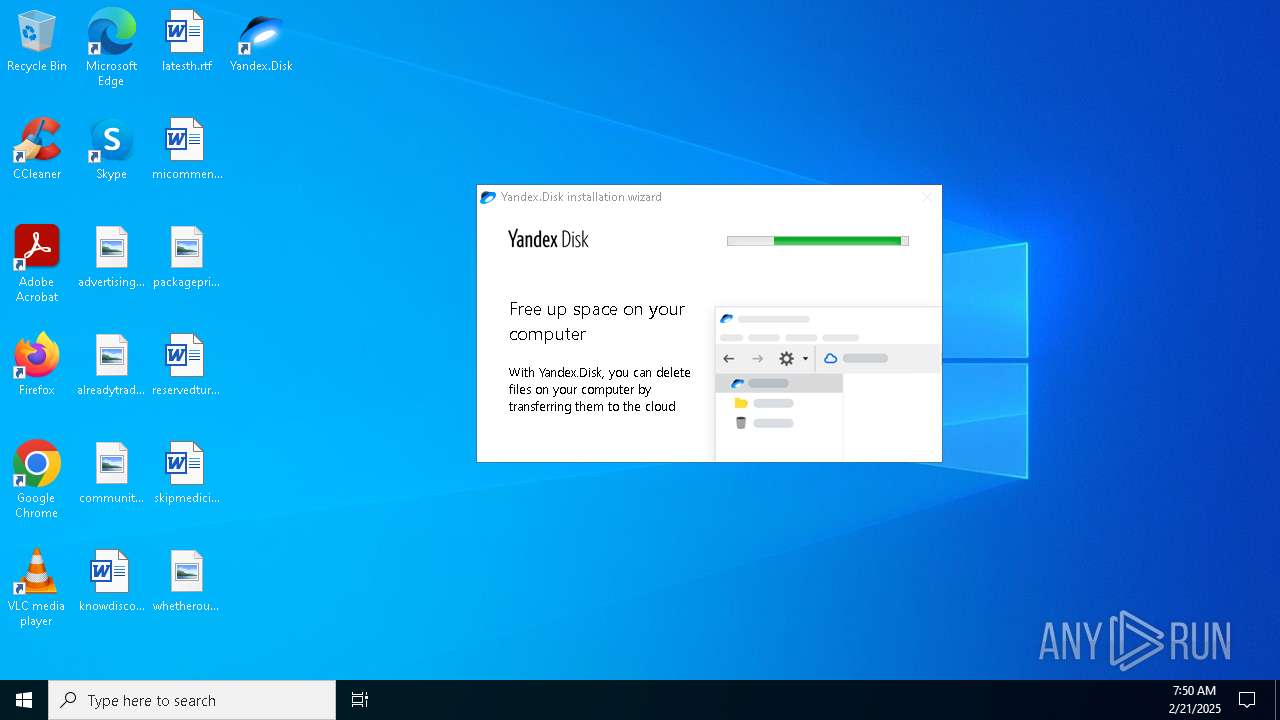Select the skipmedici... Word document
The height and width of the screenshot is (720, 1280).
[x=186, y=474]
